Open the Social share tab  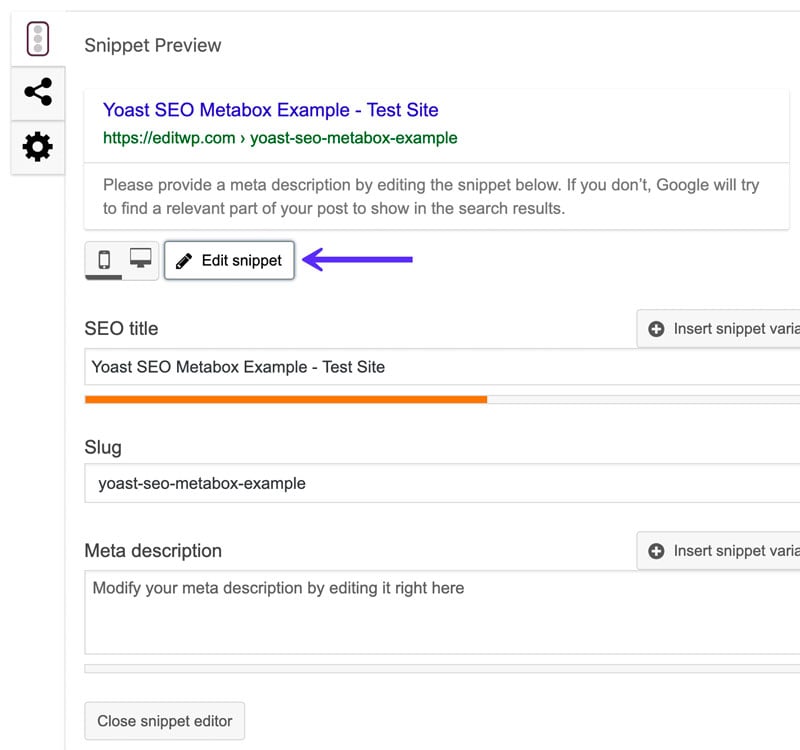point(38,92)
